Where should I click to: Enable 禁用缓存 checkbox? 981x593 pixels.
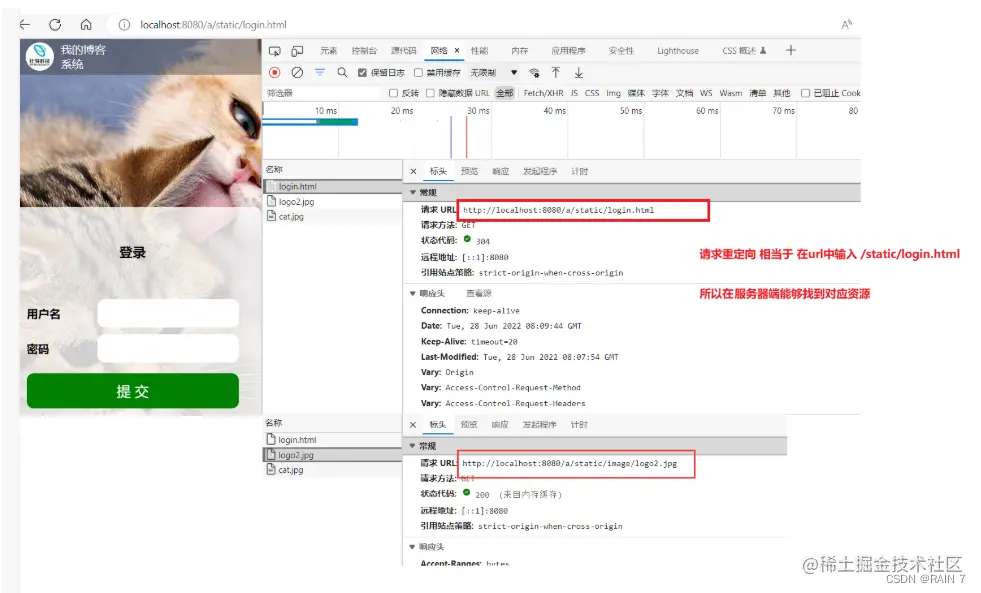coord(419,73)
